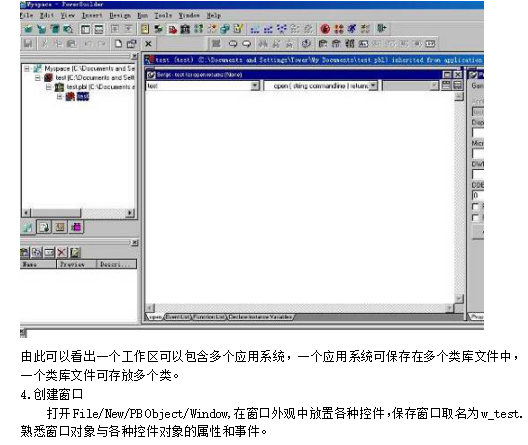
Task: Click the second speech bubble uncomment icon
Action: [x=246, y=44]
